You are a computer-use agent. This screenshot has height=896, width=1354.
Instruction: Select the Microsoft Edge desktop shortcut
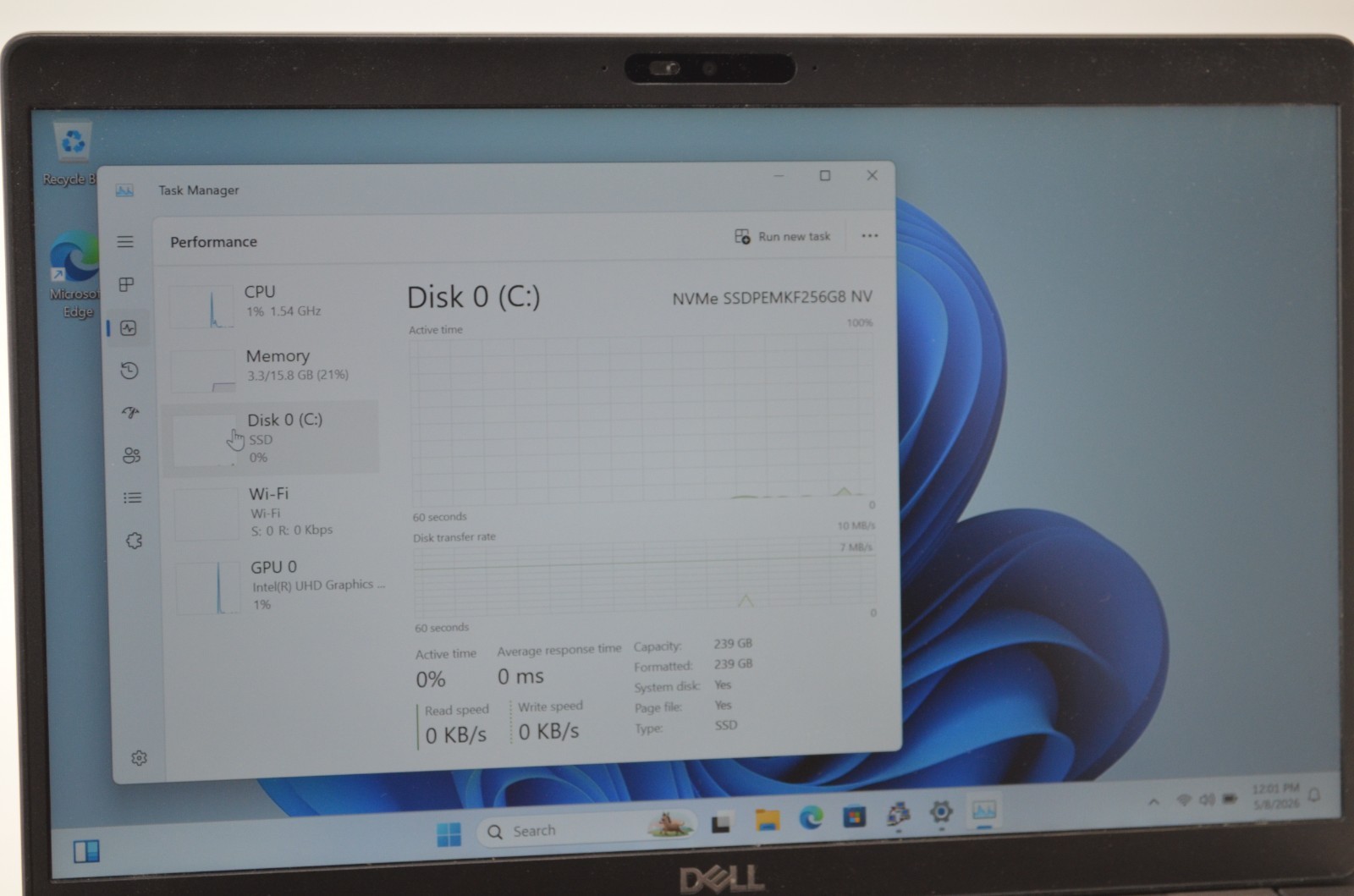(x=74, y=274)
